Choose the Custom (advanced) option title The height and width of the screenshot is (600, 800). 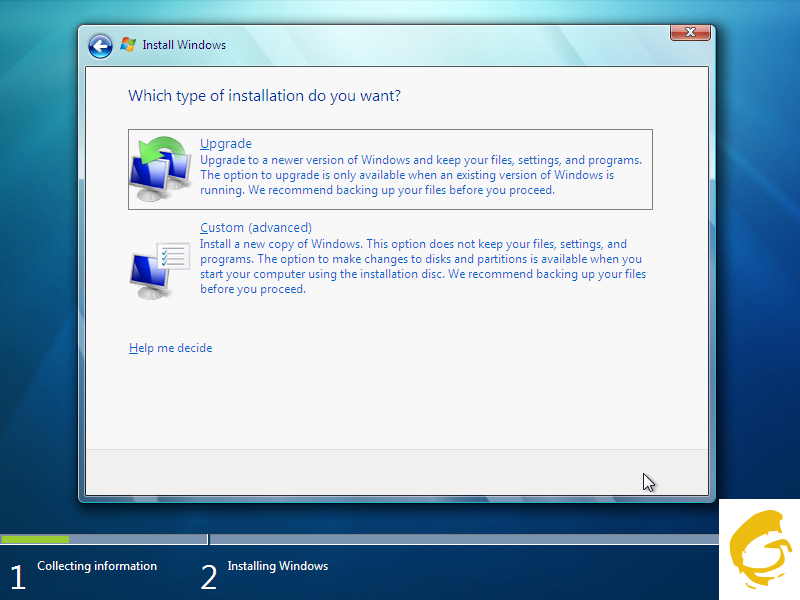[256, 228]
